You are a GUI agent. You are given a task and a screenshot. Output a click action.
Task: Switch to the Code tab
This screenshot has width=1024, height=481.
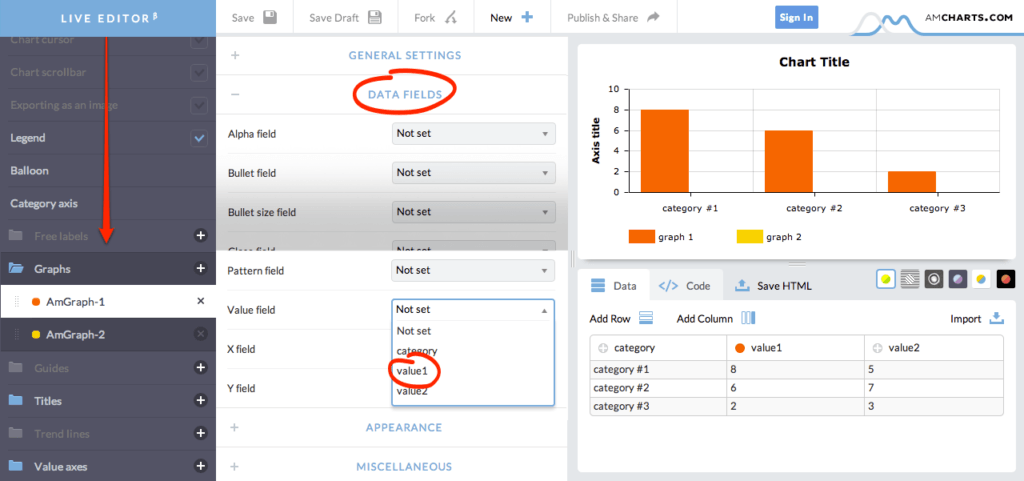click(x=685, y=285)
